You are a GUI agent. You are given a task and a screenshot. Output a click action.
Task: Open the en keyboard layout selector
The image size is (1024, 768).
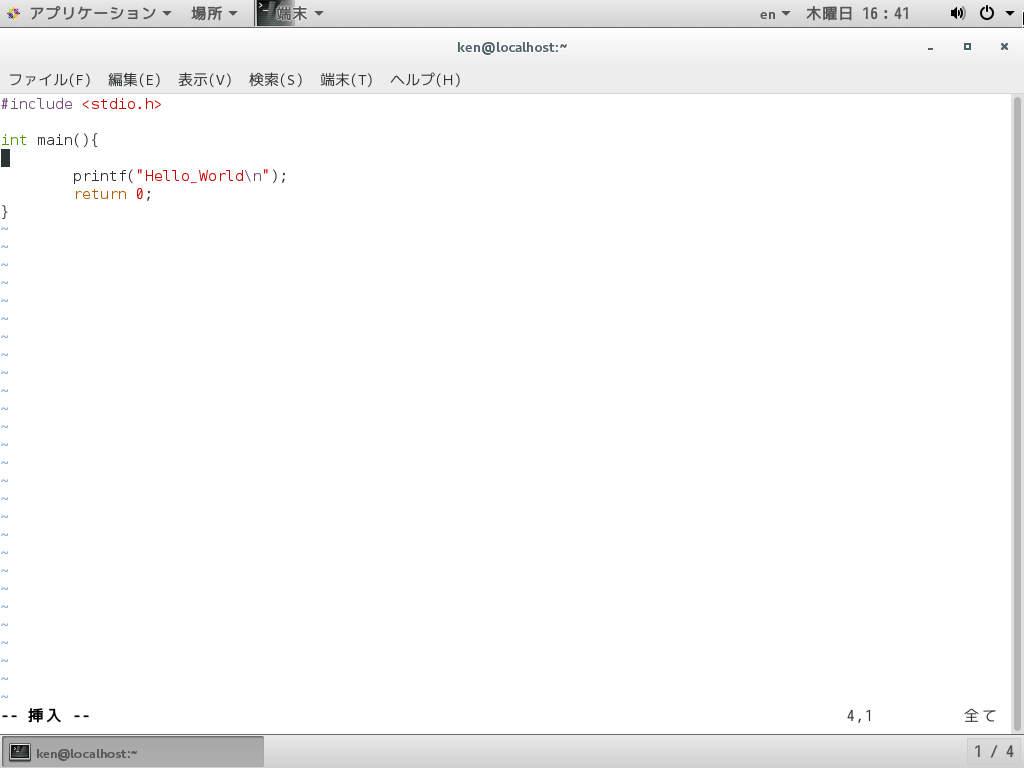point(772,13)
